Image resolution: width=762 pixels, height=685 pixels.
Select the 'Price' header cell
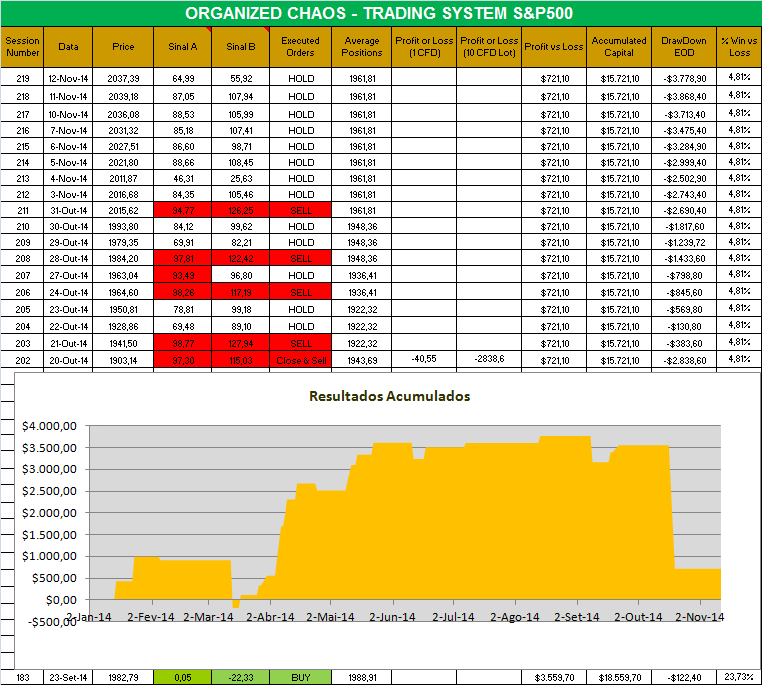click(x=123, y=47)
